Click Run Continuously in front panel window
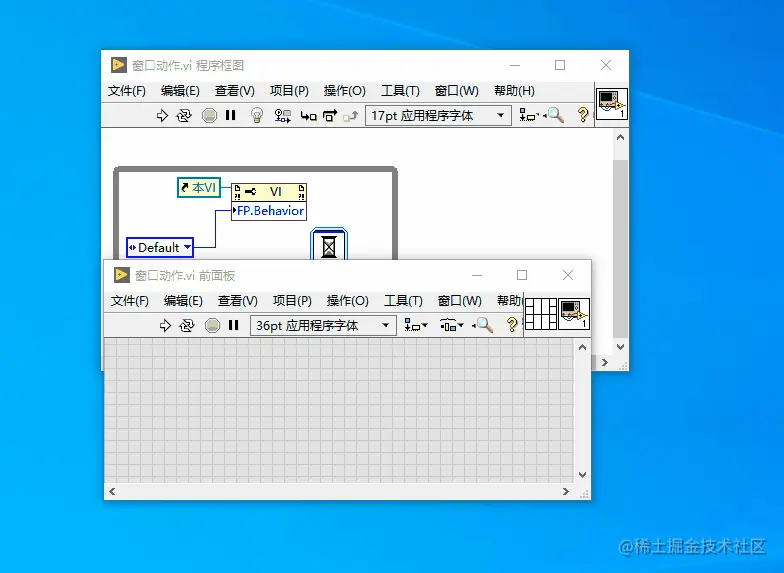Screen dimensions: 784x573 click(186, 326)
